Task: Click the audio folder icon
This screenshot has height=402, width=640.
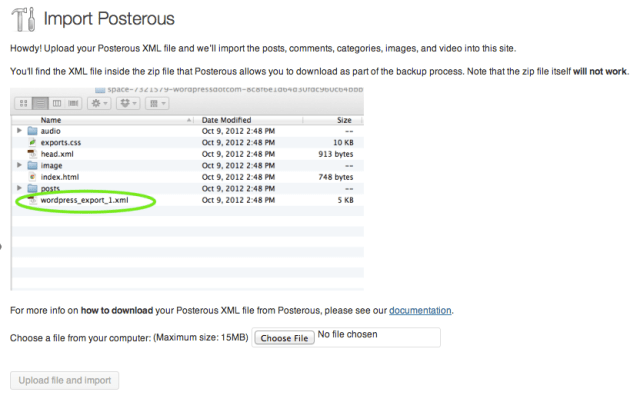Action: (32, 131)
